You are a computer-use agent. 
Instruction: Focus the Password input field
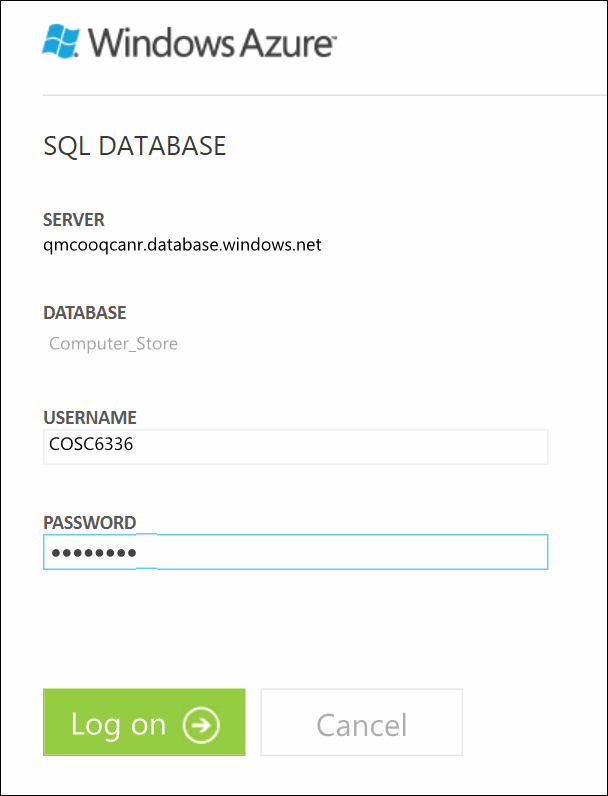[x=295, y=552]
